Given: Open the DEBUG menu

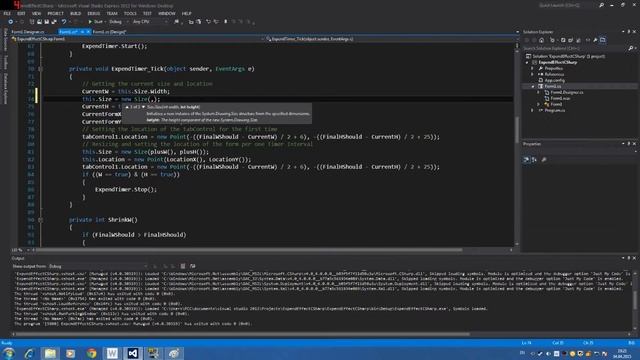Looking at the screenshot, I should [x=93, y=13].
